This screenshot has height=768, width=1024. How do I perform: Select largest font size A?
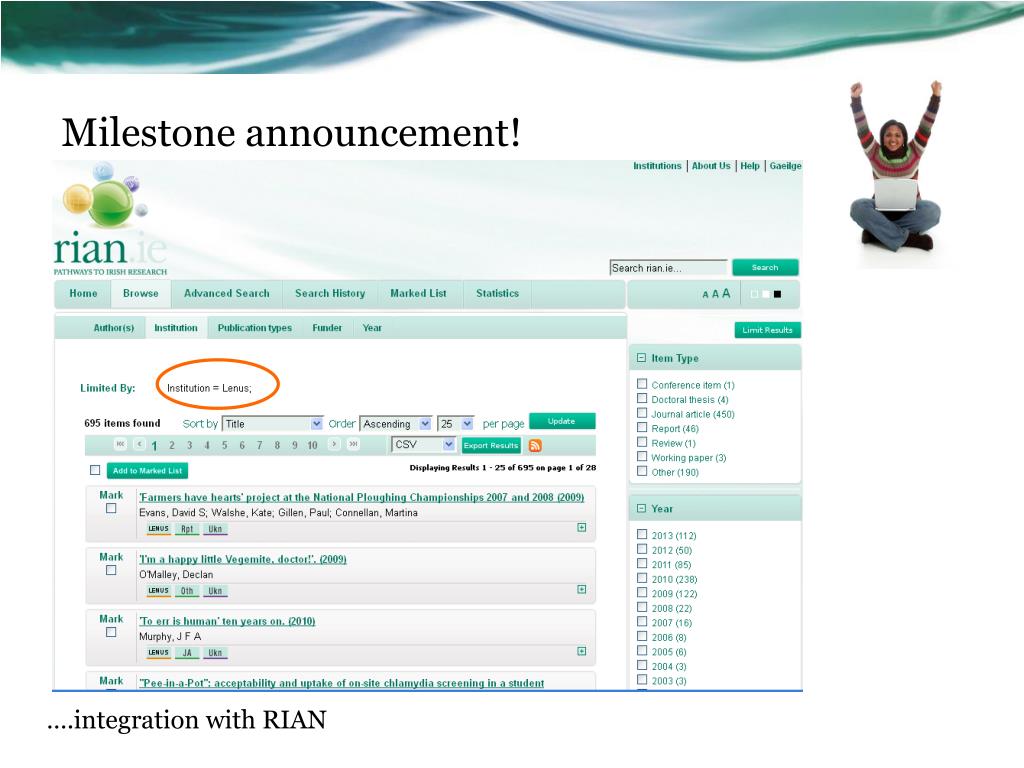click(726, 294)
